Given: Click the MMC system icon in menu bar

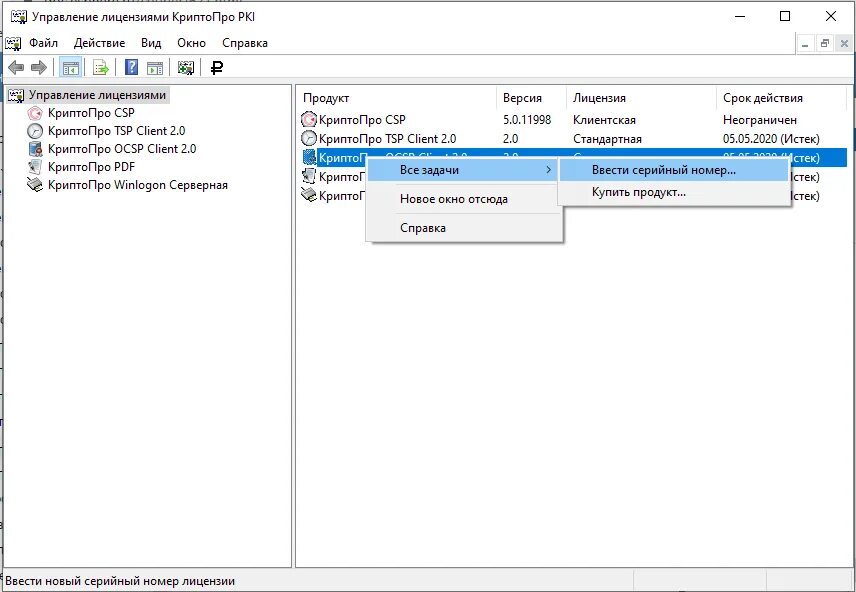Looking at the screenshot, I should (x=13, y=43).
